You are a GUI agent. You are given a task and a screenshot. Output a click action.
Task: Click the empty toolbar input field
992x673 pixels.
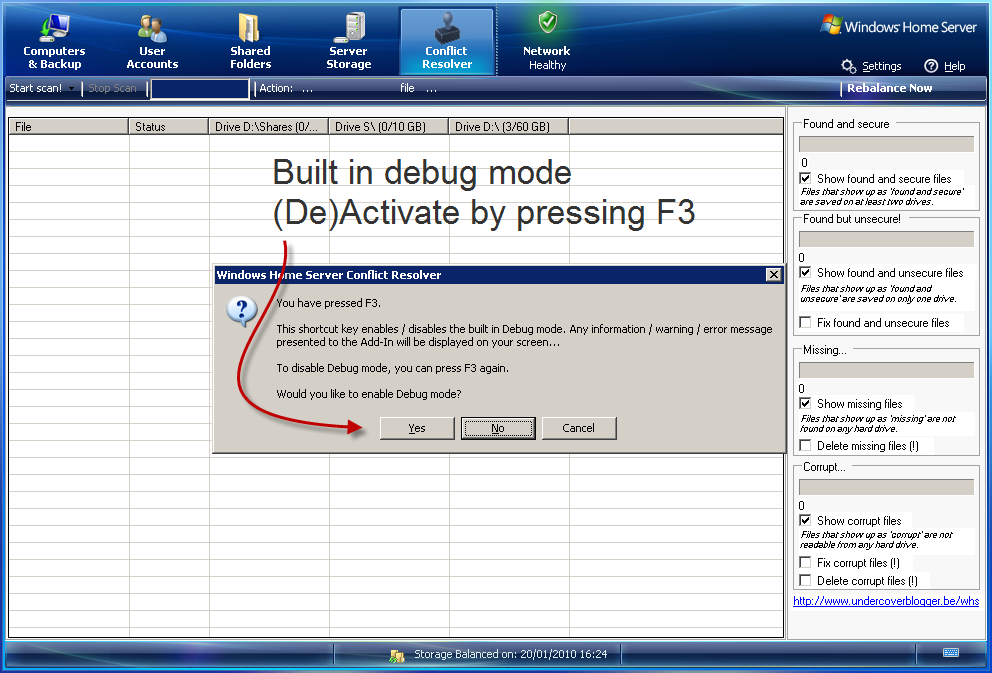[x=200, y=89]
